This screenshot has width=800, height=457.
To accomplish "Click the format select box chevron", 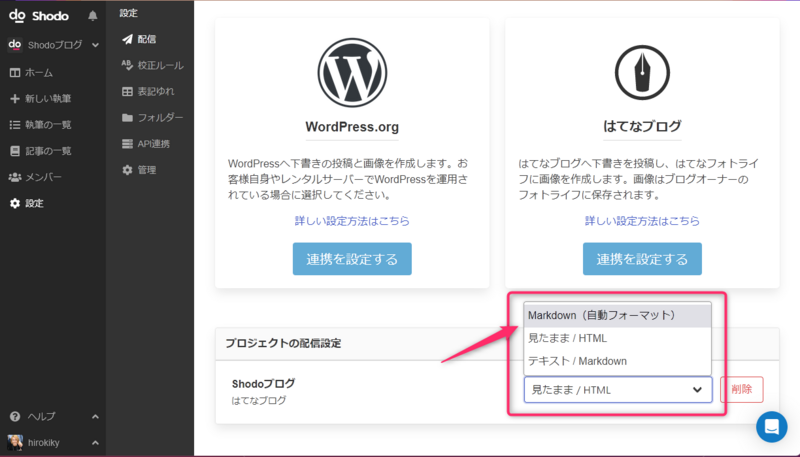I will [x=697, y=390].
